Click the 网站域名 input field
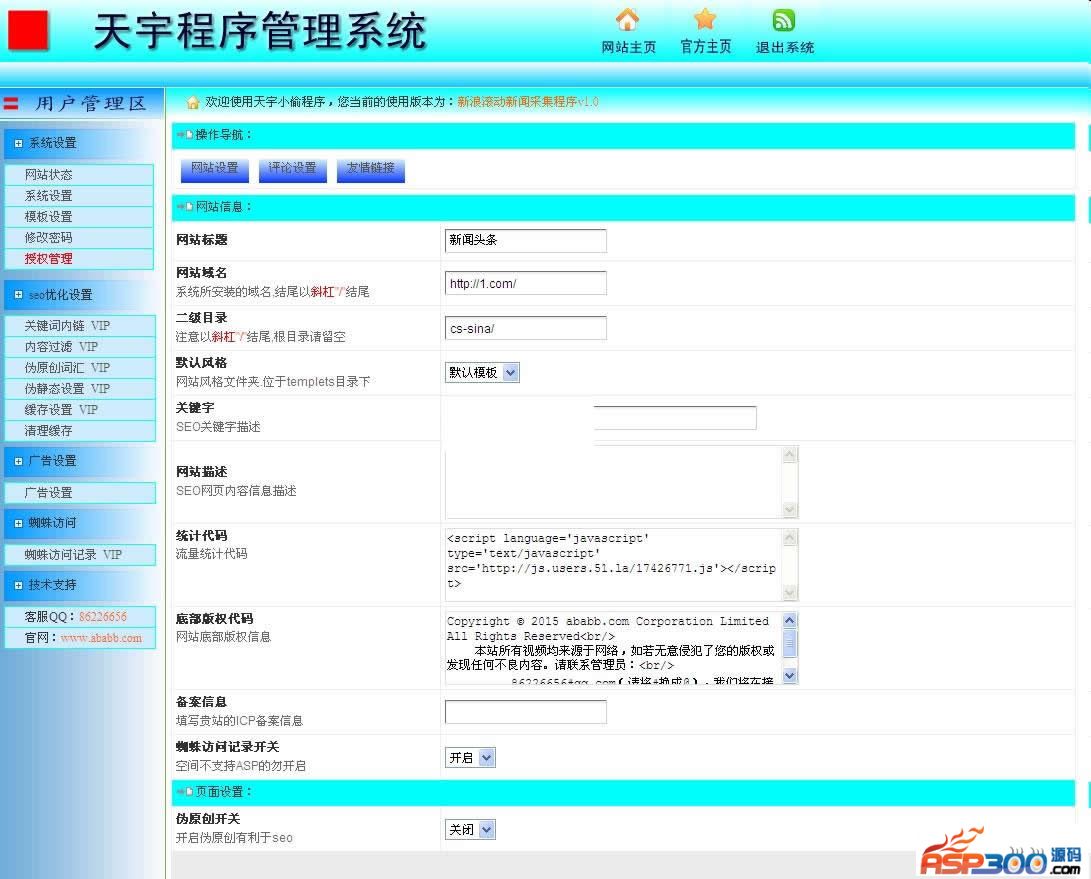The width and height of the screenshot is (1091, 879). pyautogui.click(x=525, y=283)
